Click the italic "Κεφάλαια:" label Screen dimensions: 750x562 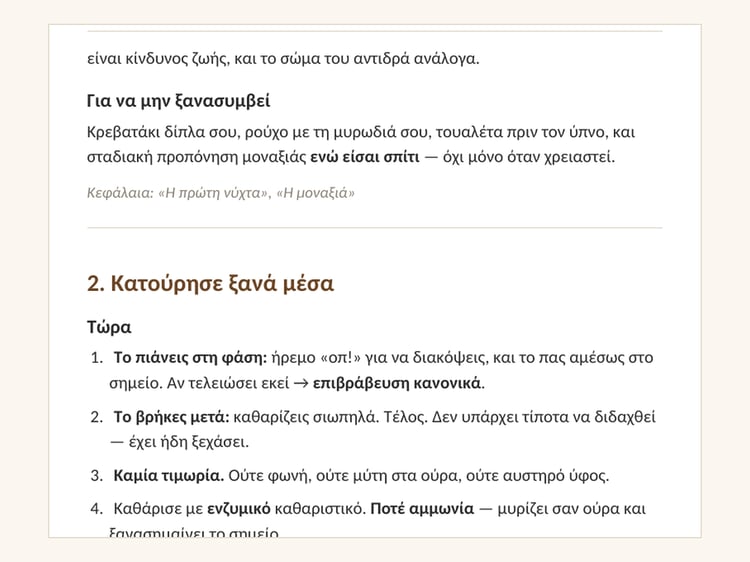pyautogui.click(x=121, y=193)
